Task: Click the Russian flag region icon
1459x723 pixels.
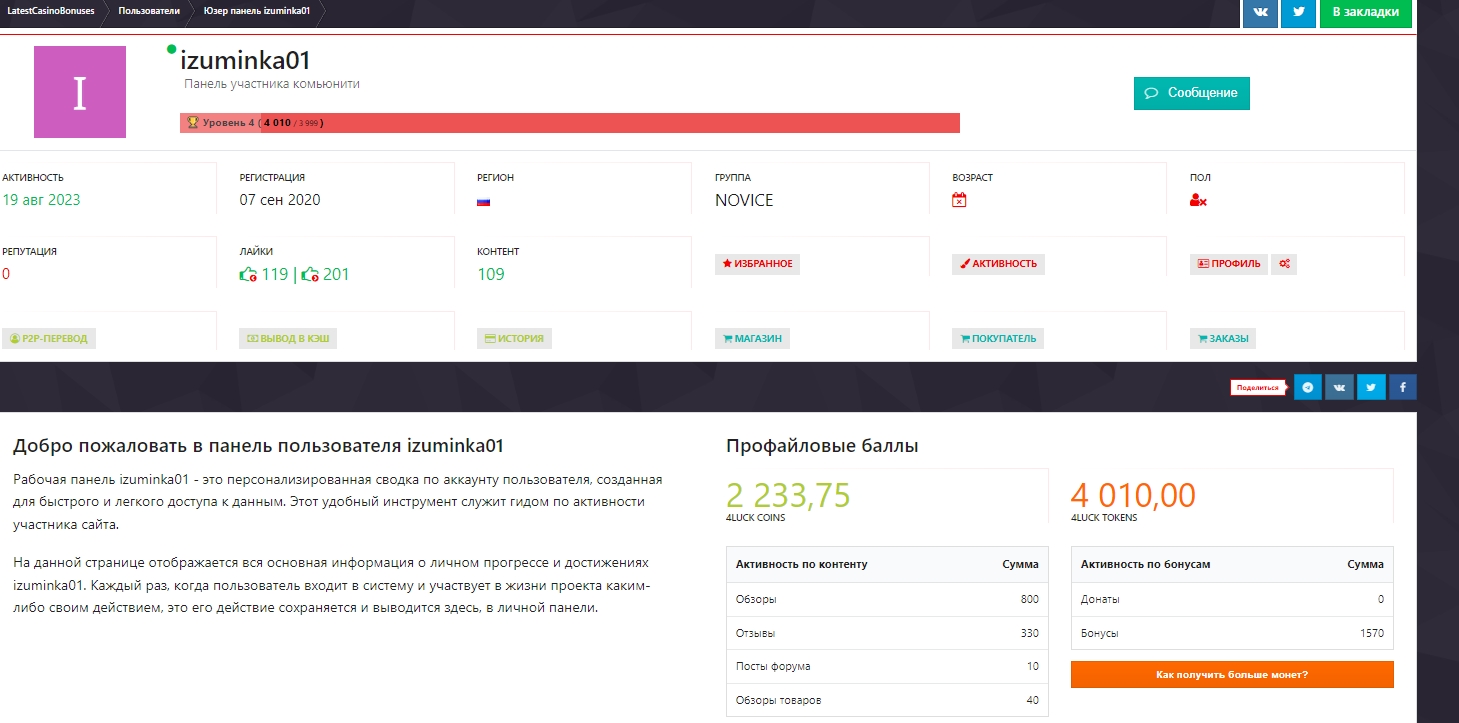Action: click(x=484, y=201)
